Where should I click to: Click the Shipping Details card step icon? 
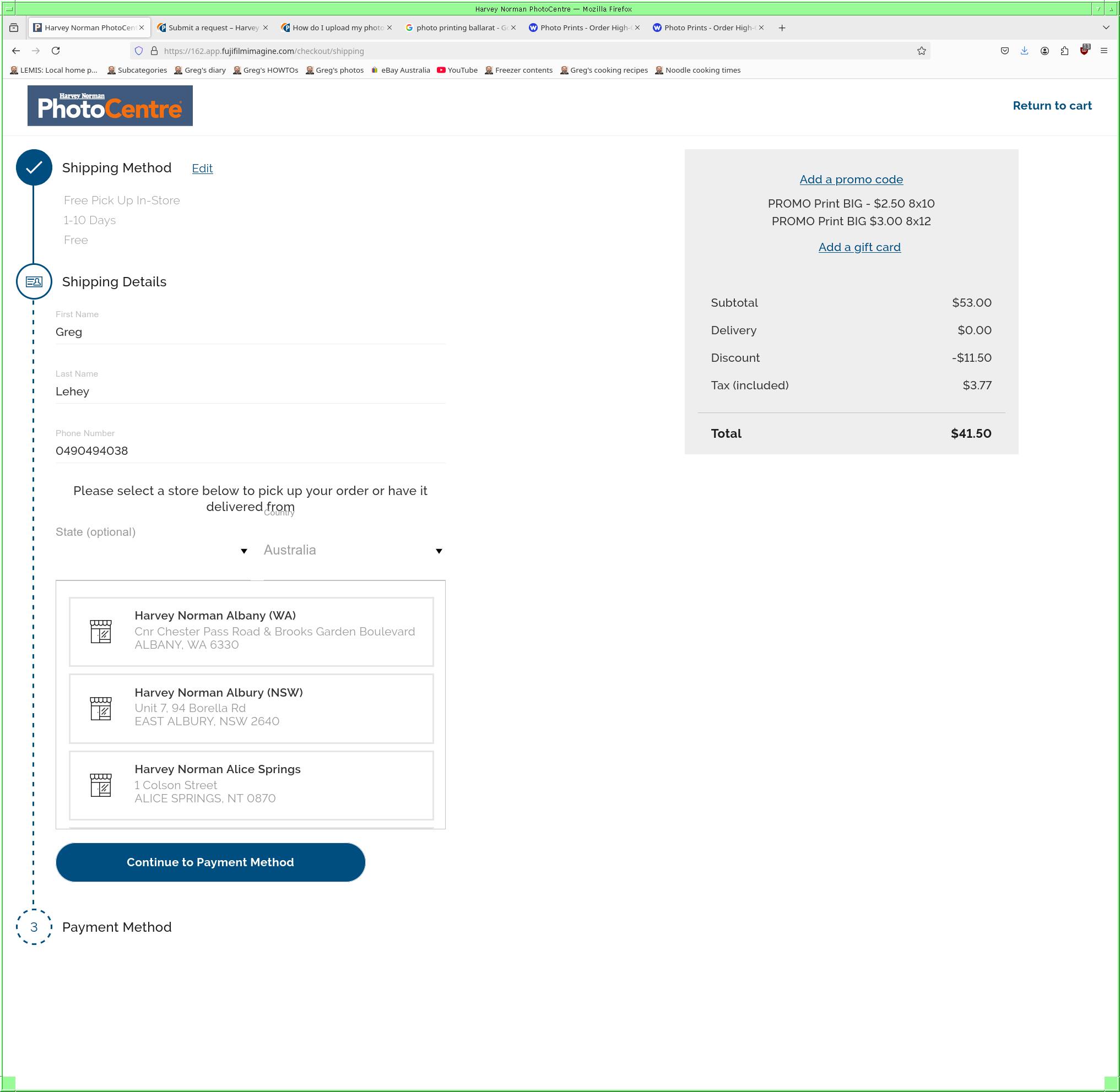[x=34, y=281]
